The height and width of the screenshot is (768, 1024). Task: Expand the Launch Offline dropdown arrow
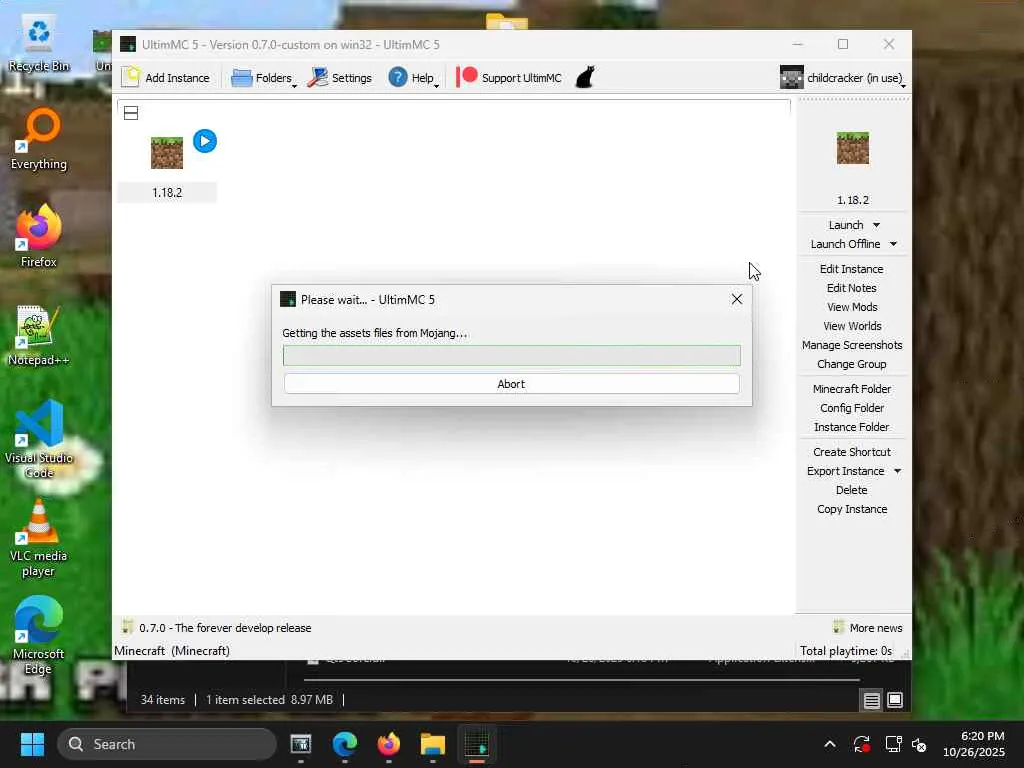[x=893, y=244]
